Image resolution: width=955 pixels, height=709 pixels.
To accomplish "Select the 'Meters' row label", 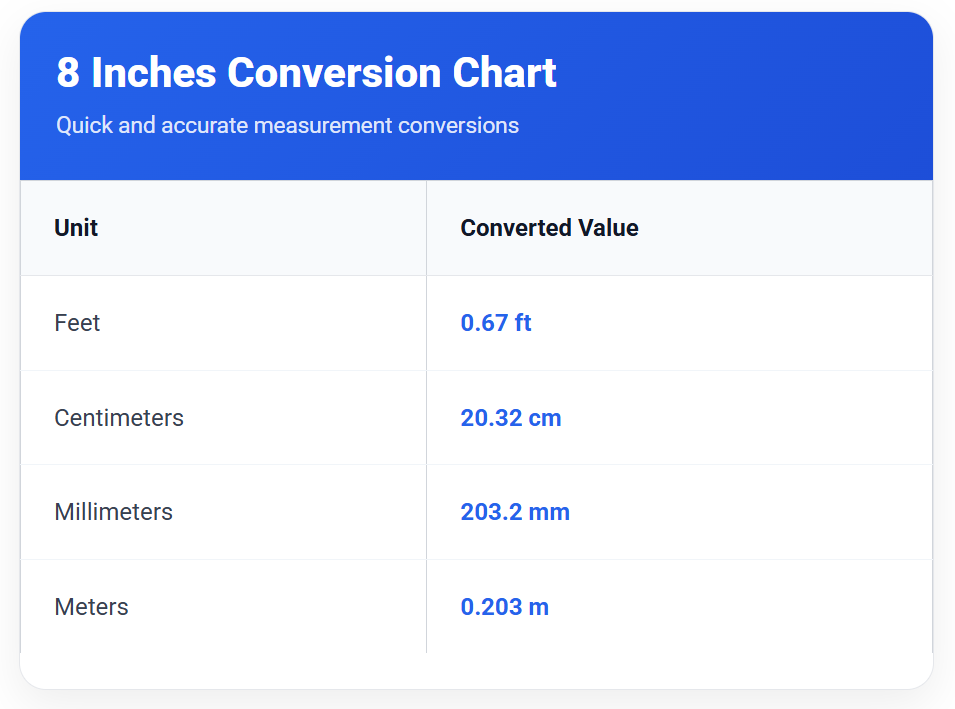I will tap(91, 607).
